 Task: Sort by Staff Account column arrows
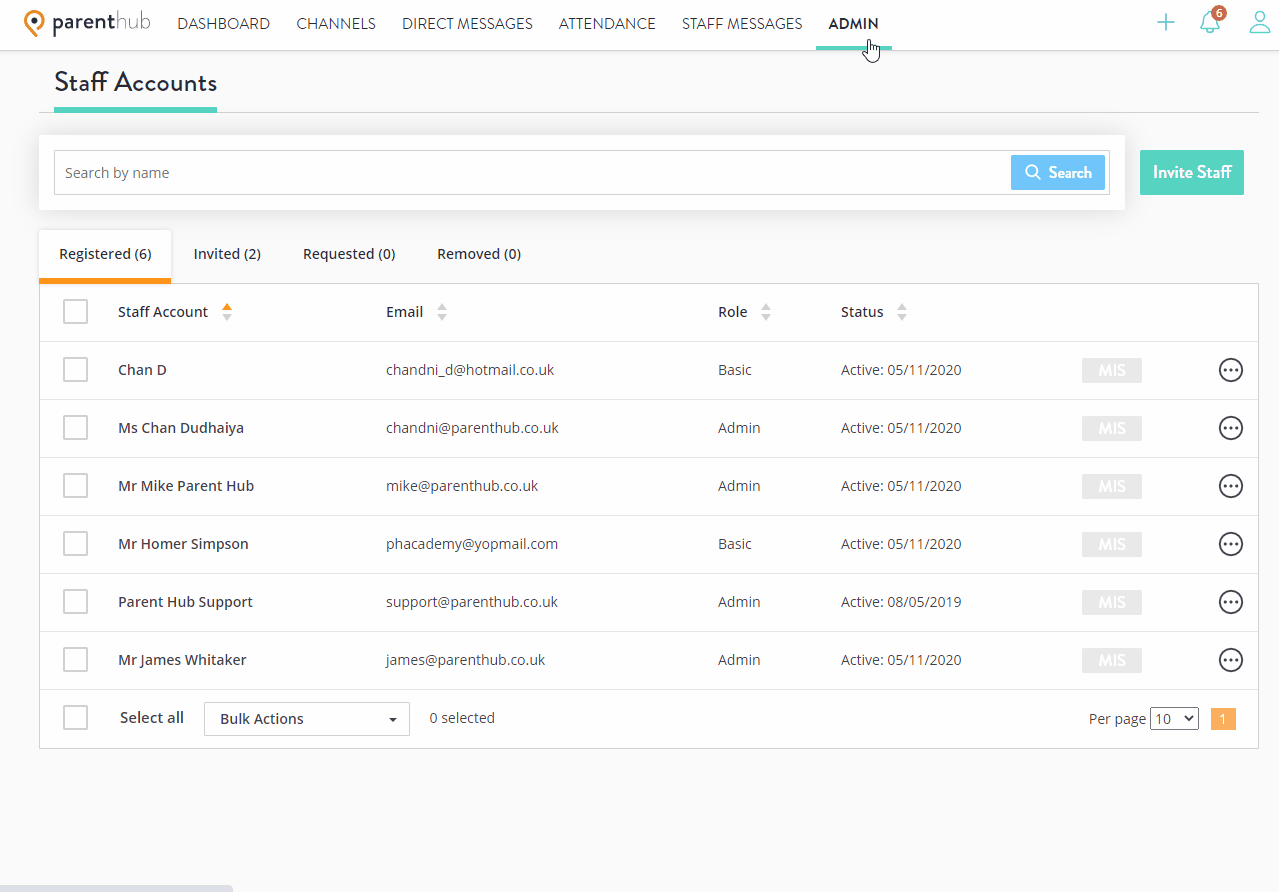coord(227,312)
